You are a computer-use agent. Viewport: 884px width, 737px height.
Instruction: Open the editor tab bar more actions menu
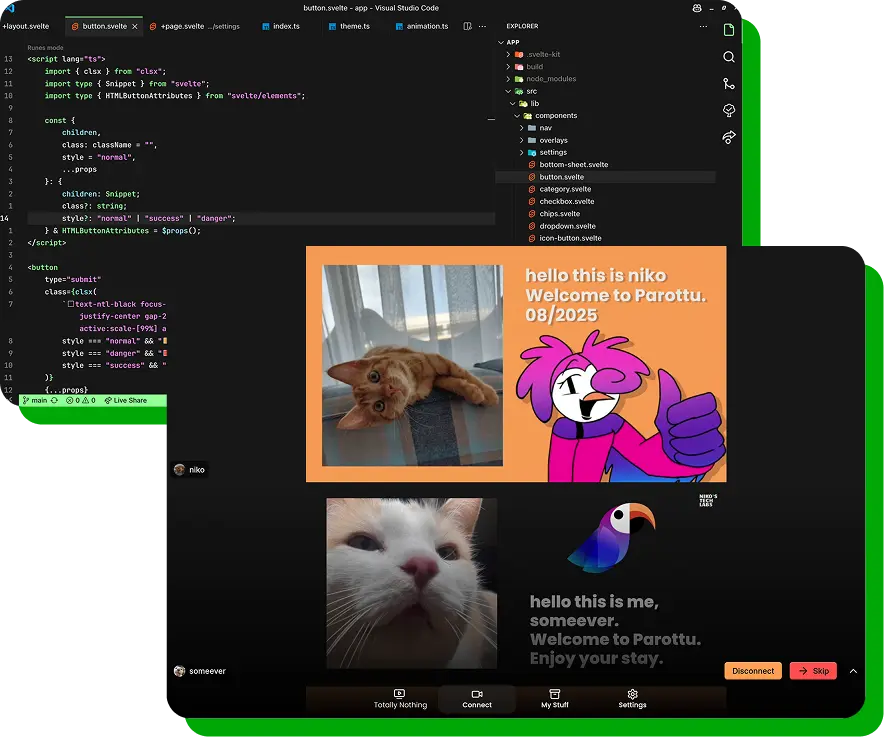click(x=482, y=27)
